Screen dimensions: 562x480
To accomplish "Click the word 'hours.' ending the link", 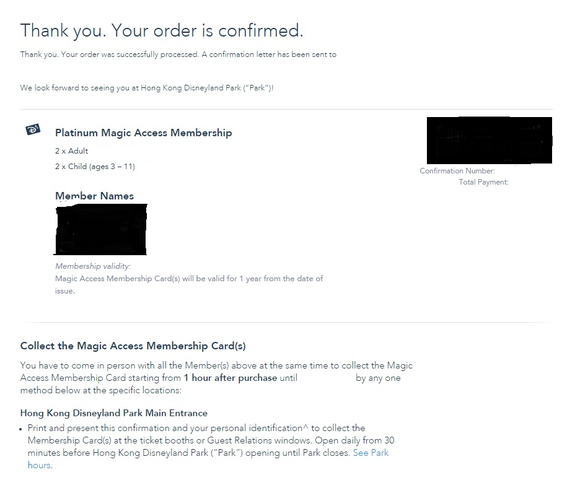I will 40,465.
